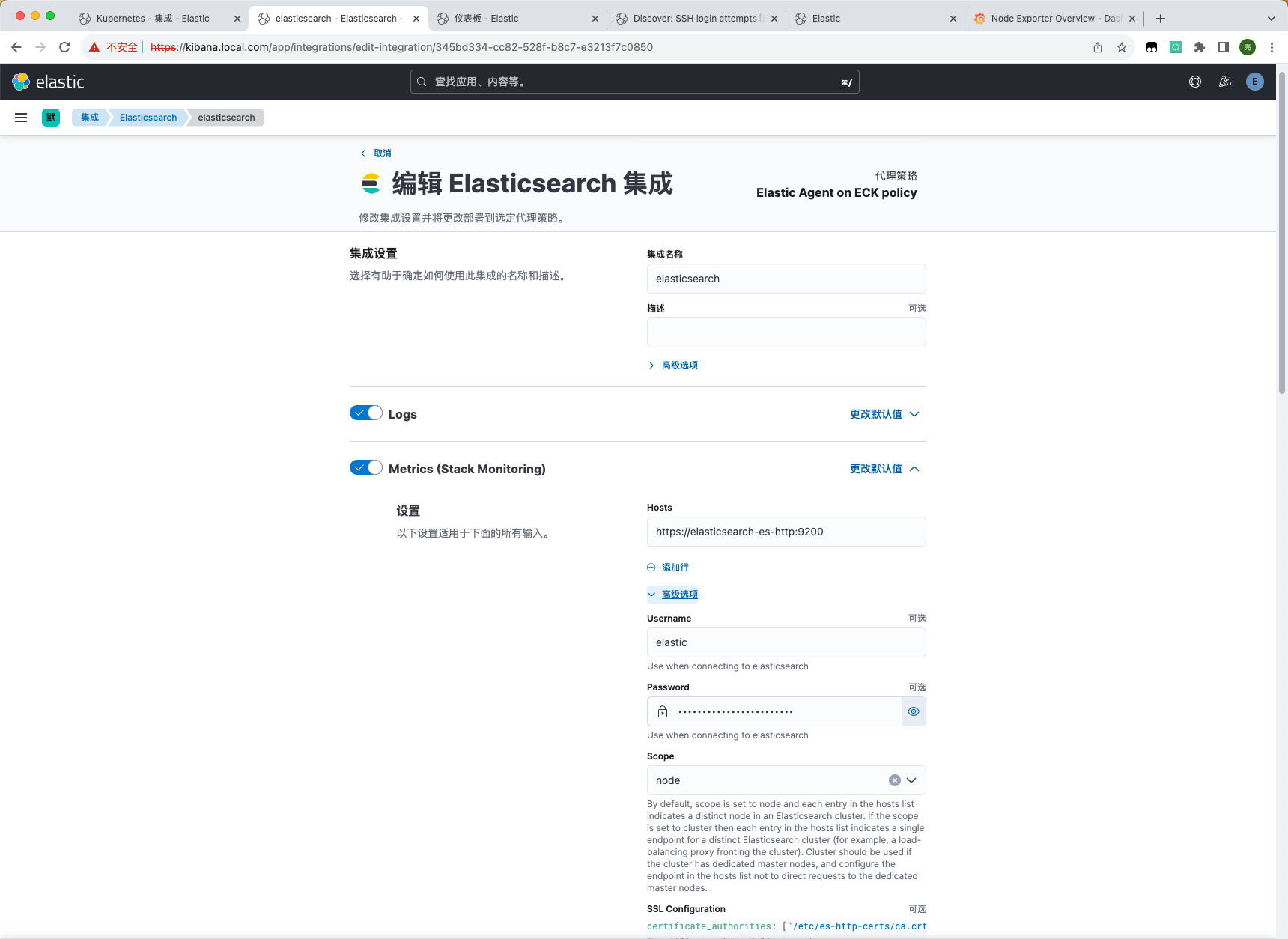
Task: Click 取消 to cancel editing
Action: click(x=376, y=154)
